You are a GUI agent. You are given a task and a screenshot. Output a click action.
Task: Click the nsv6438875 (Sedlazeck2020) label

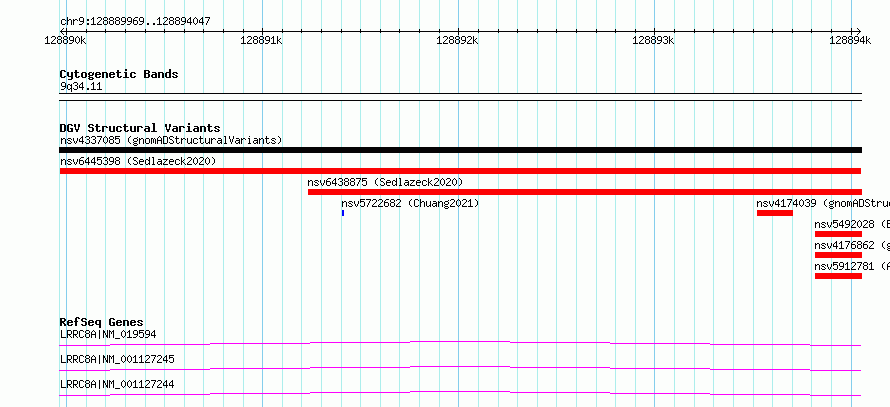[385, 182]
